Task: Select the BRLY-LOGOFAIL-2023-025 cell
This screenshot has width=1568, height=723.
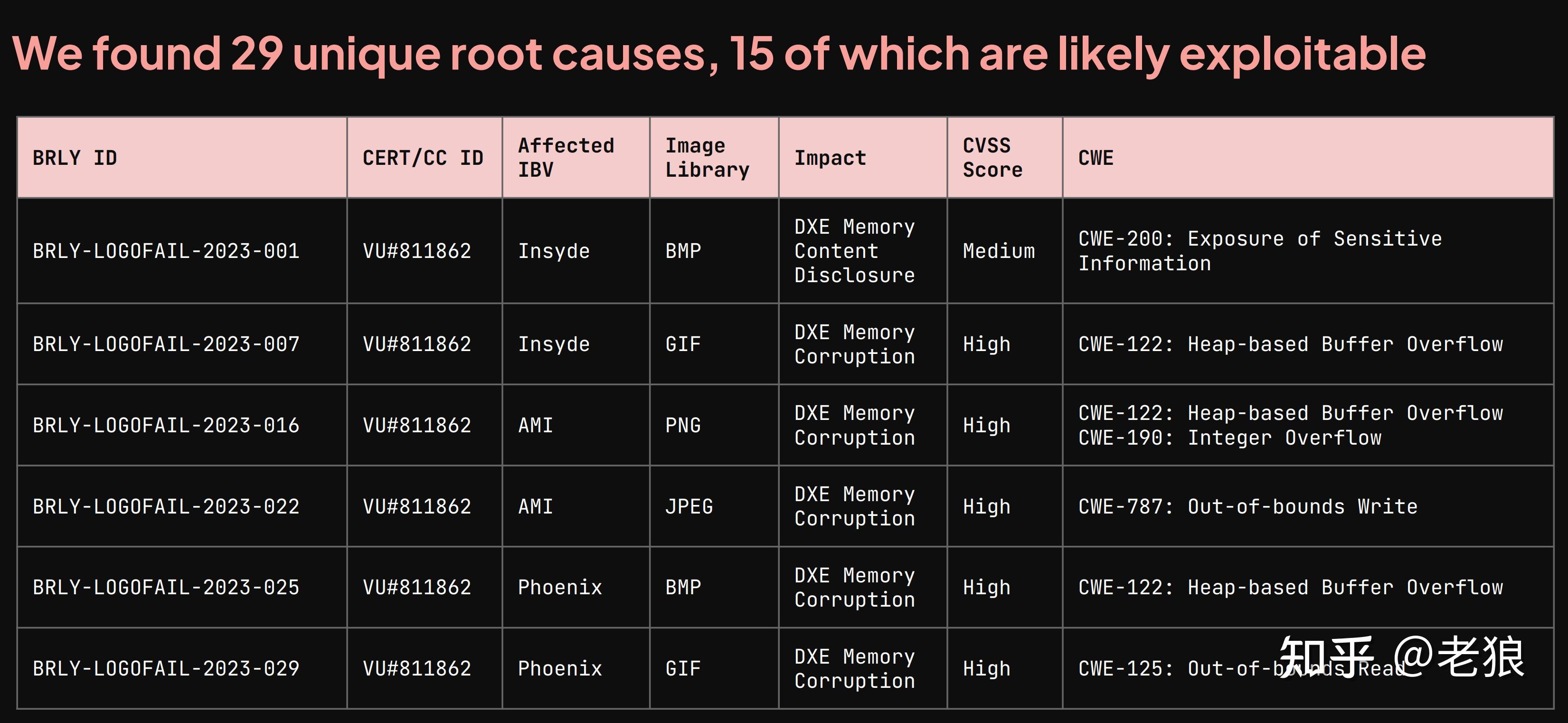Action: (x=166, y=587)
